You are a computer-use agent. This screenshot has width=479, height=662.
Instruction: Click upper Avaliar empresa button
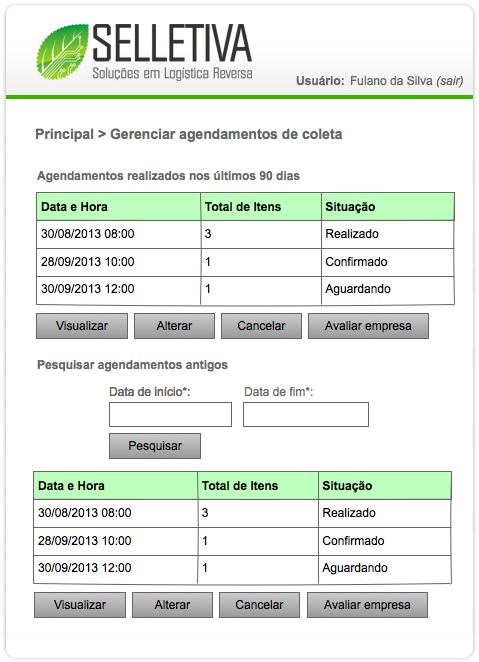tap(368, 326)
